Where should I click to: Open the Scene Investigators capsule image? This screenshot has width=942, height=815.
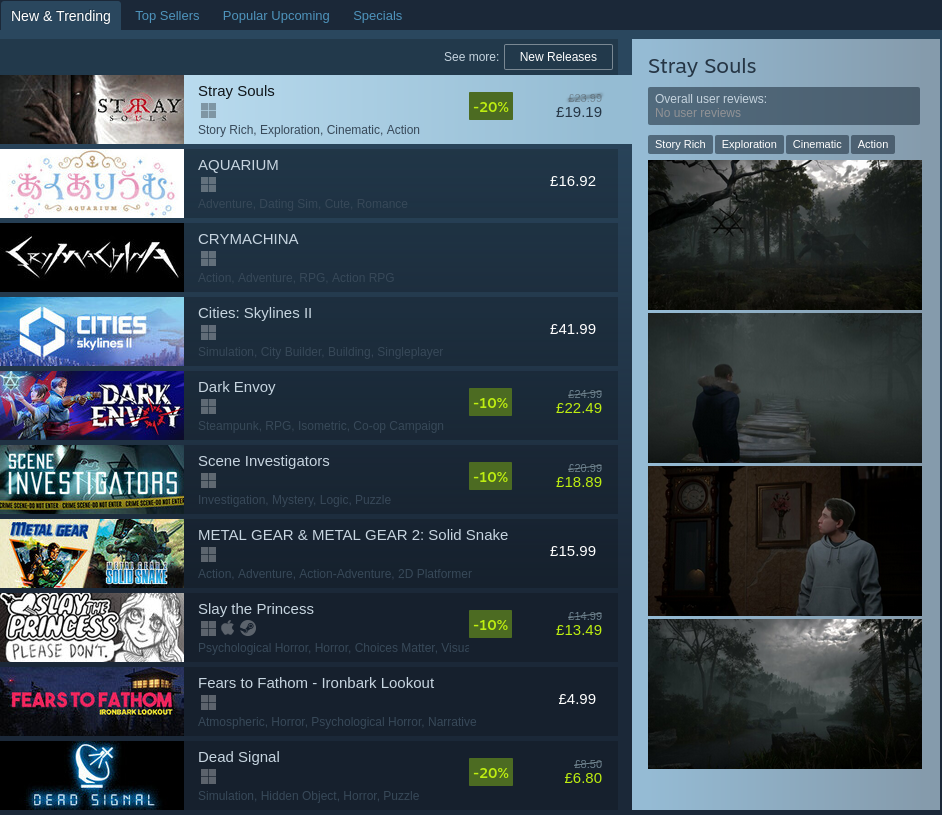point(92,479)
